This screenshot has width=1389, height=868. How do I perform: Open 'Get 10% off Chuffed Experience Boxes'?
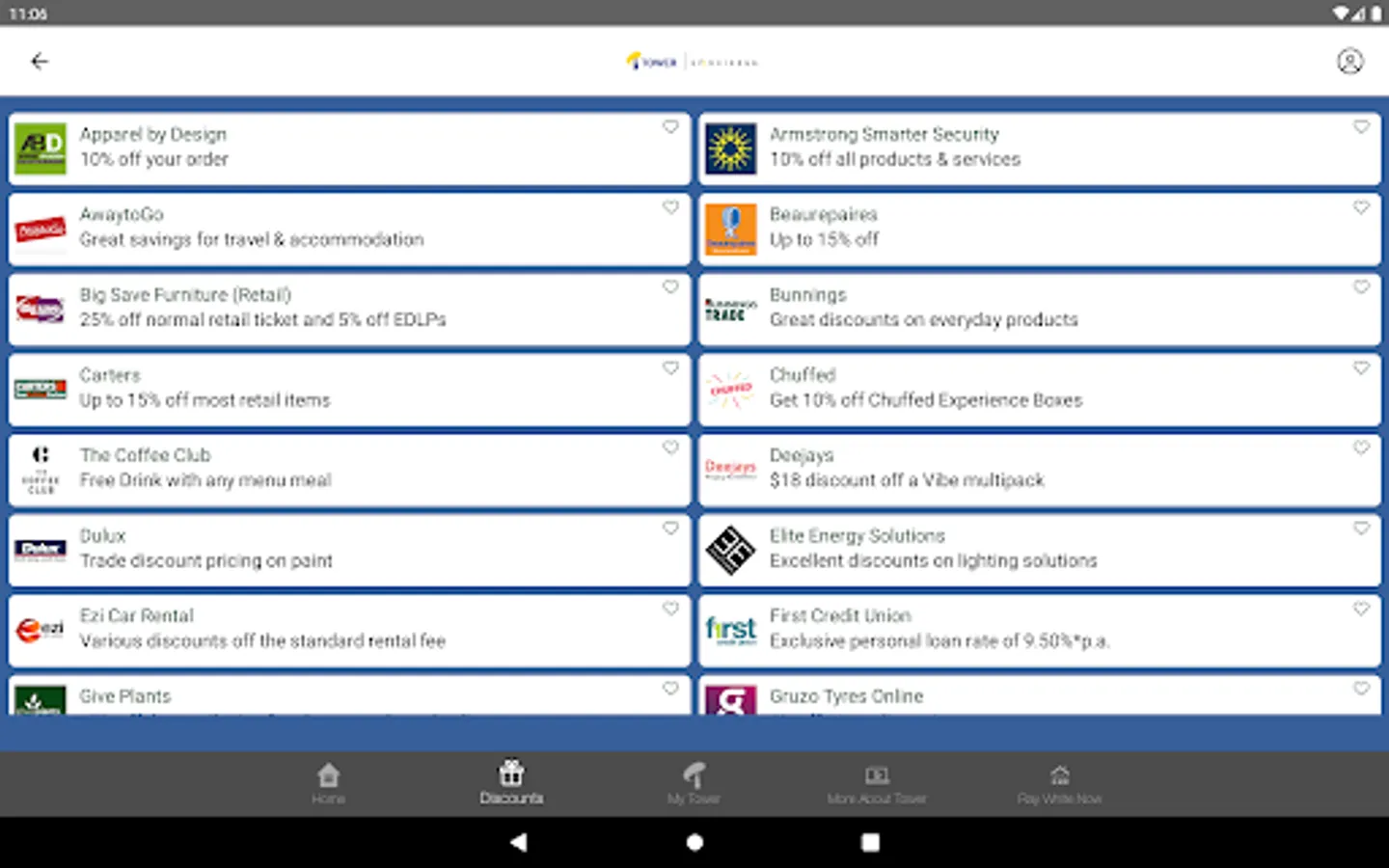point(926,400)
